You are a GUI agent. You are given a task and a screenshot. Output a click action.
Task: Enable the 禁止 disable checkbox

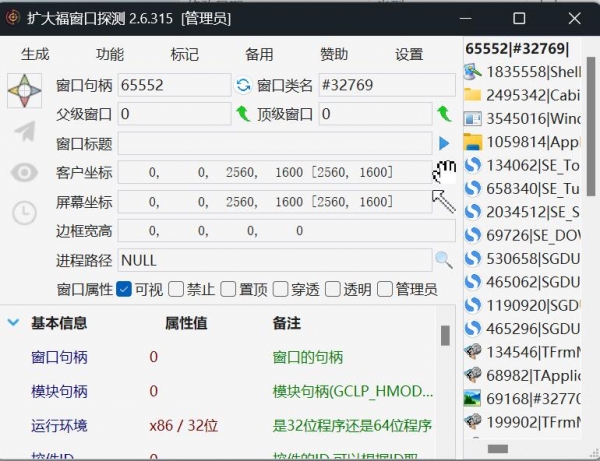(x=176, y=289)
